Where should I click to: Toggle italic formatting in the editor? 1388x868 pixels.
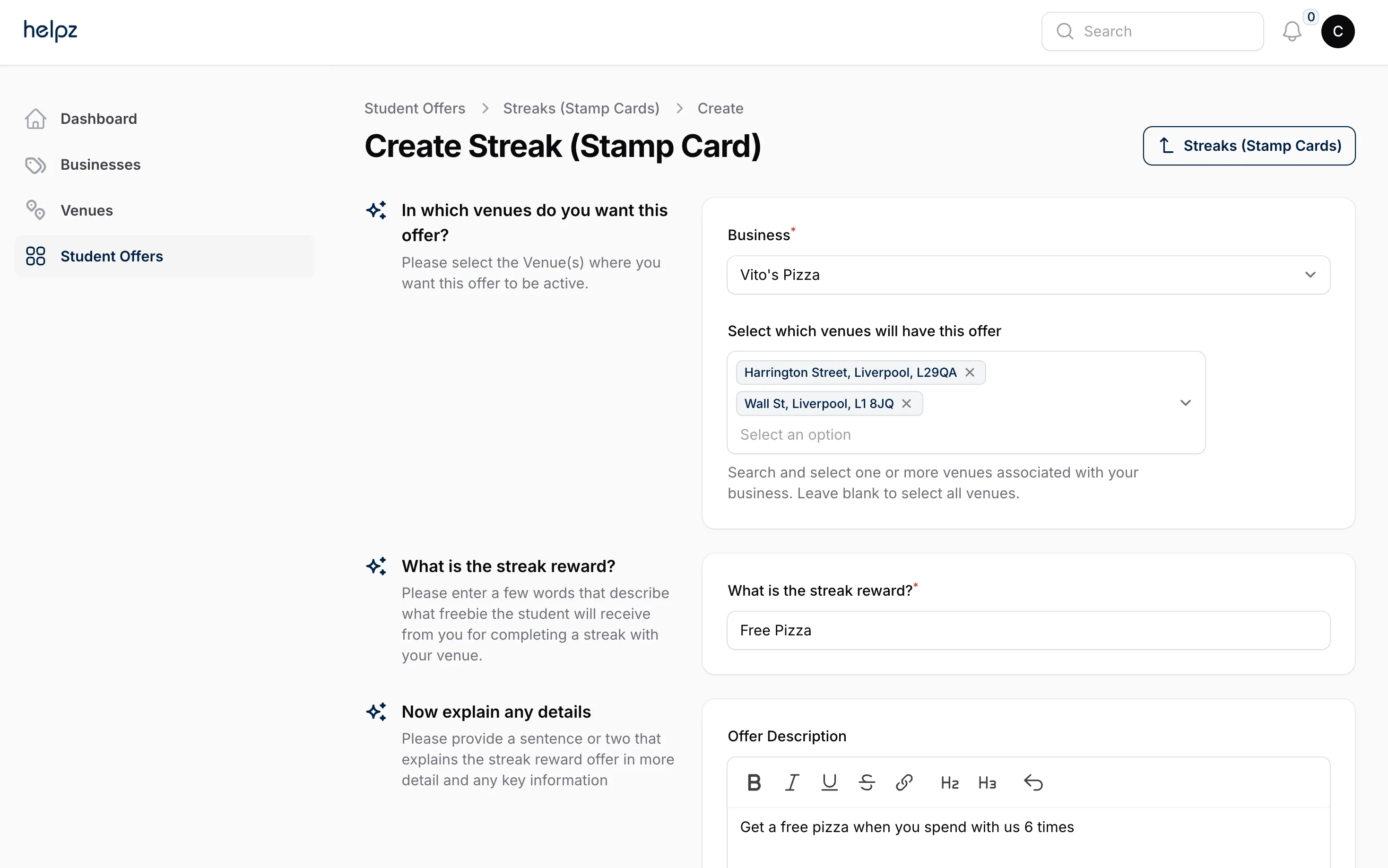click(791, 782)
